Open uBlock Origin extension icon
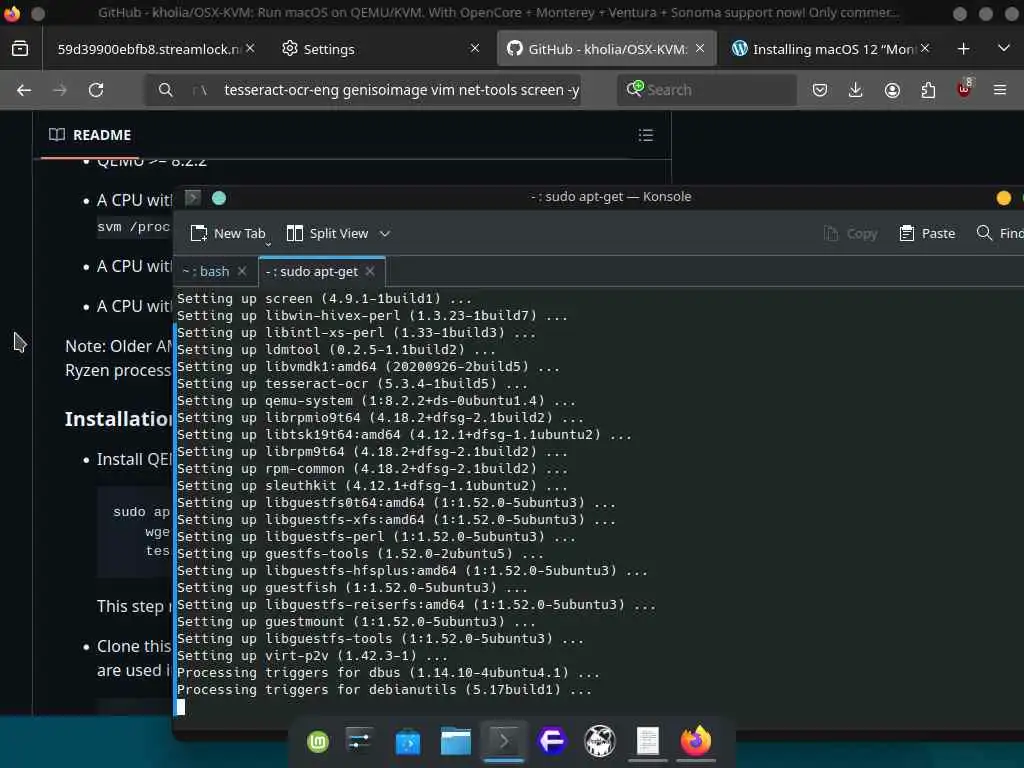 [x=964, y=89]
